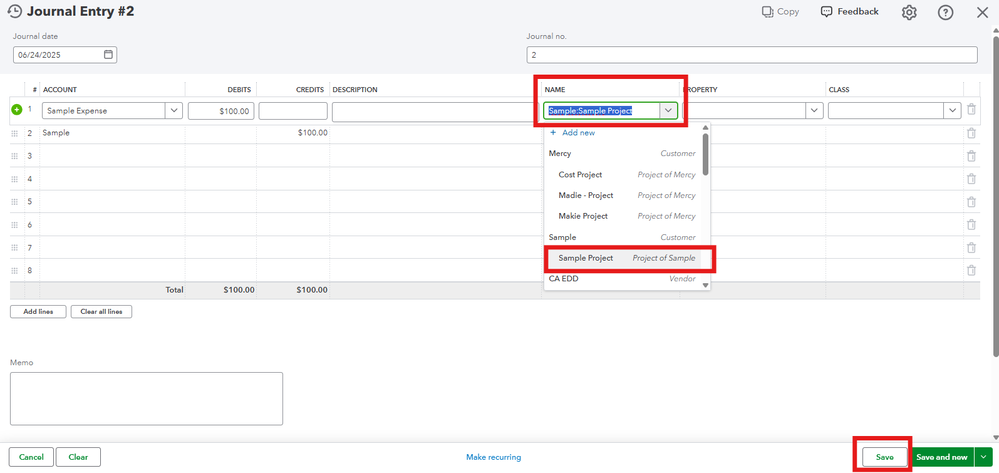Viewport: 999px width, 473px height.
Task: Open the Save and new arrow menu
Action: (x=984, y=457)
